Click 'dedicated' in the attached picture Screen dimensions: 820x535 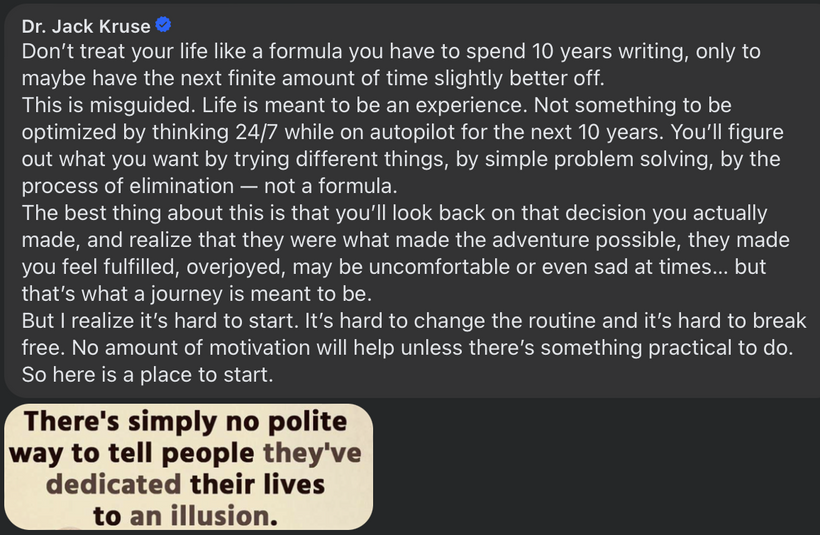(113, 484)
